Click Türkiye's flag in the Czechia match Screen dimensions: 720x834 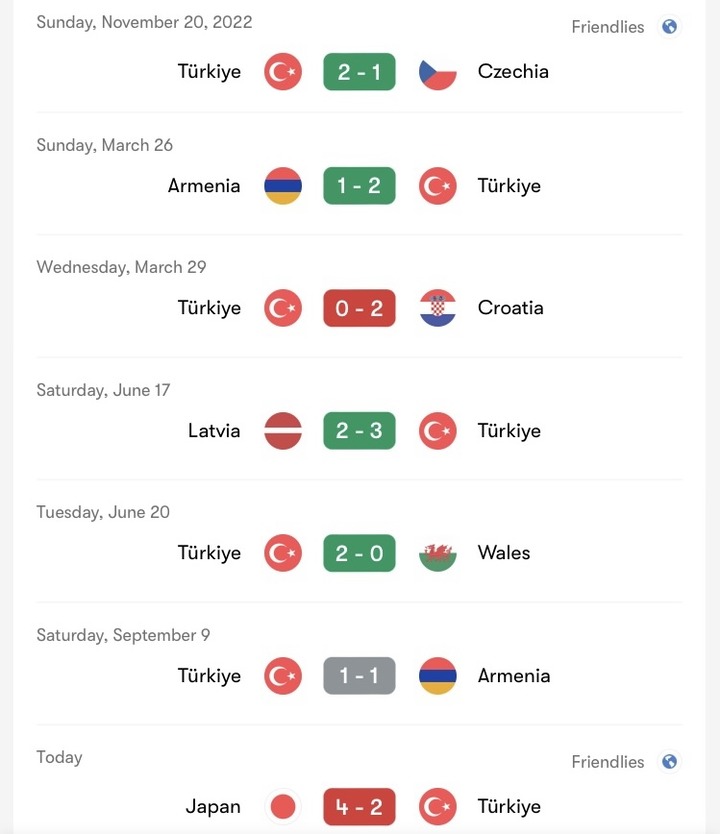283,72
